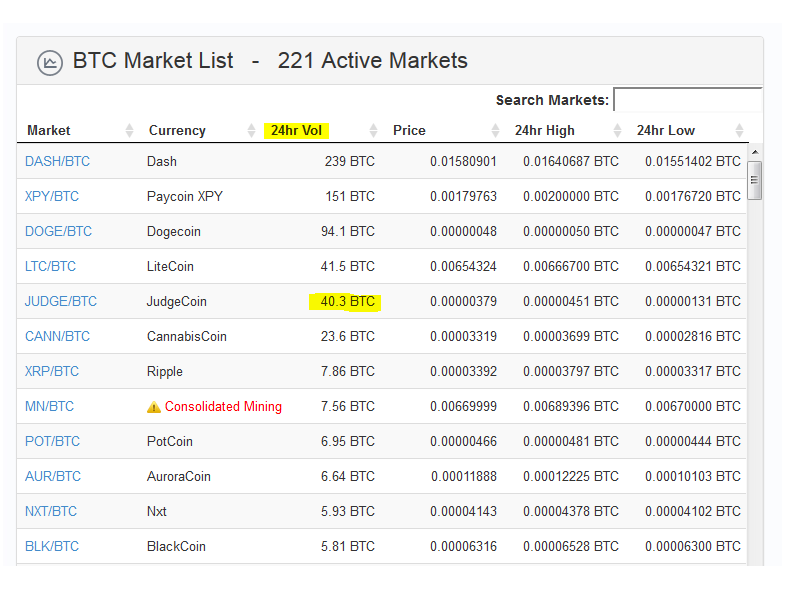Click the Search Markets input field
The height and width of the screenshot is (594, 791).
pyautogui.click(x=687, y=99)
